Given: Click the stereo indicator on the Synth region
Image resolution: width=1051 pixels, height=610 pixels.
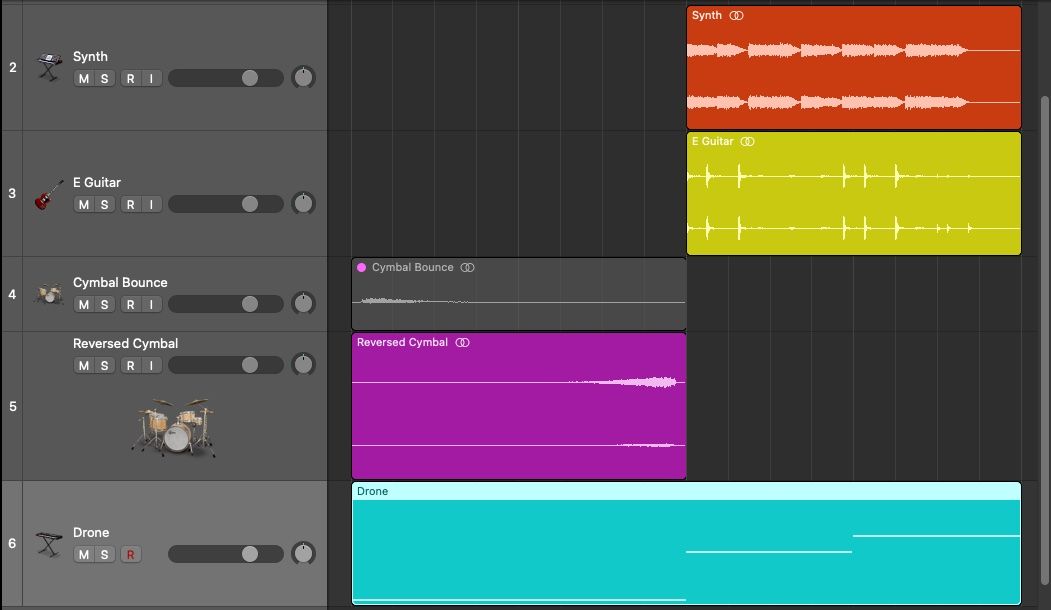Looking at the screenshot, I should click(737, 15).
